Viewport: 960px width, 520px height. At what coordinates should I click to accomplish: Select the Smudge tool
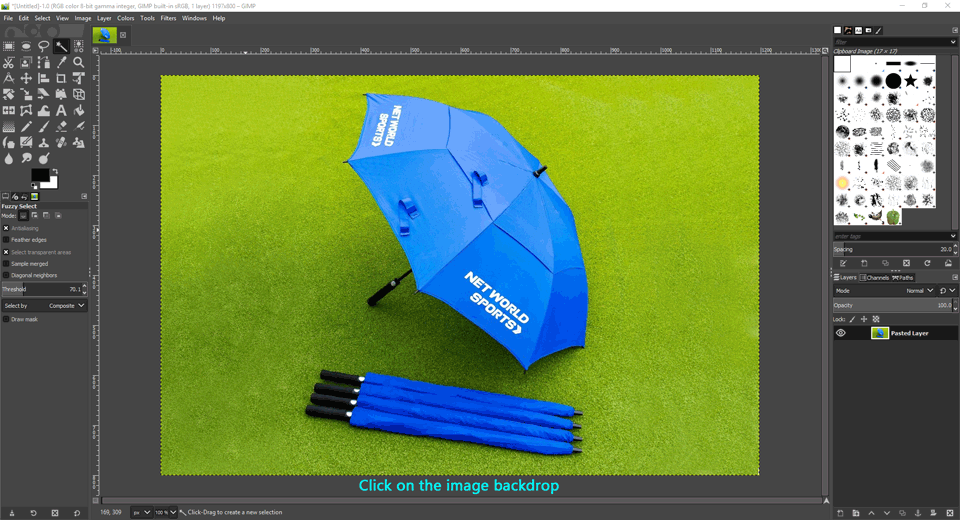26,159
